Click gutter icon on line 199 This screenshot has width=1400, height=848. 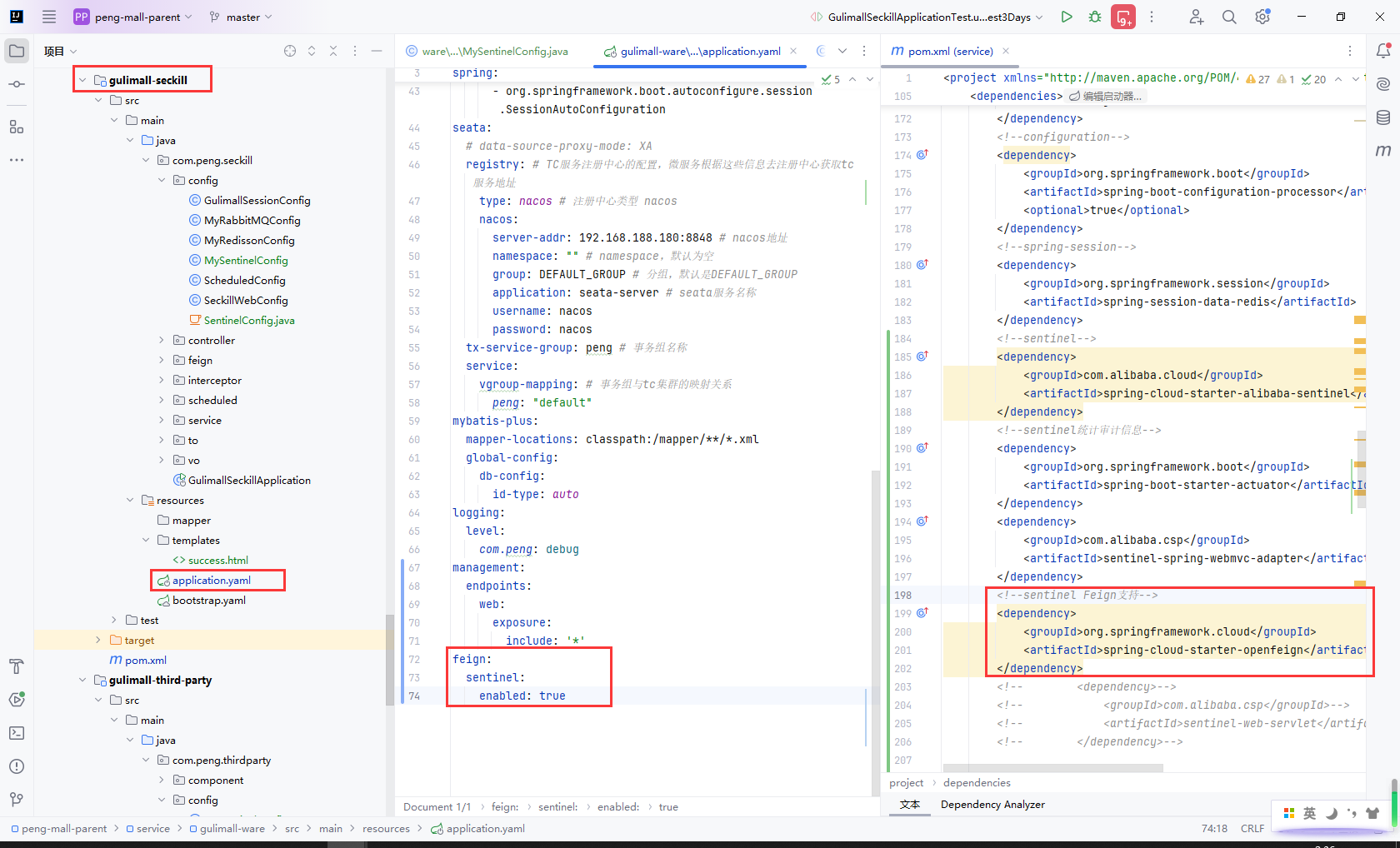click(922, 613)
